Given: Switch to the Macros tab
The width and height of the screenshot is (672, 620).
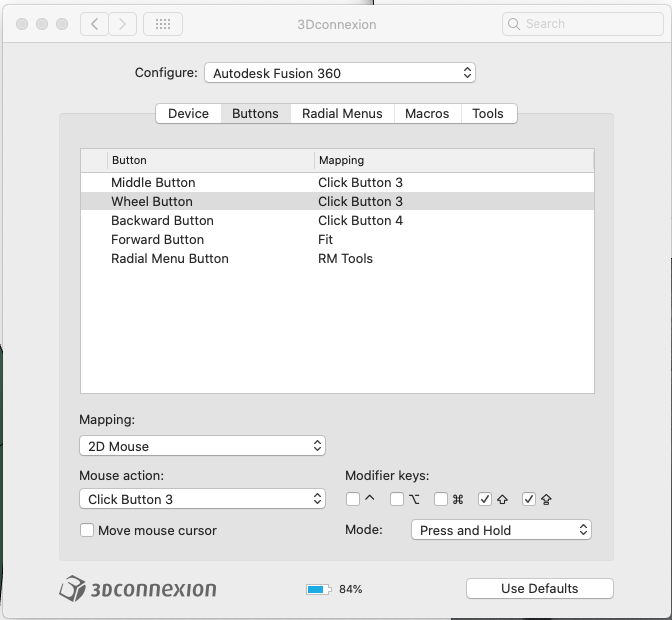Looking at the screenshot, I should (427, 114).
